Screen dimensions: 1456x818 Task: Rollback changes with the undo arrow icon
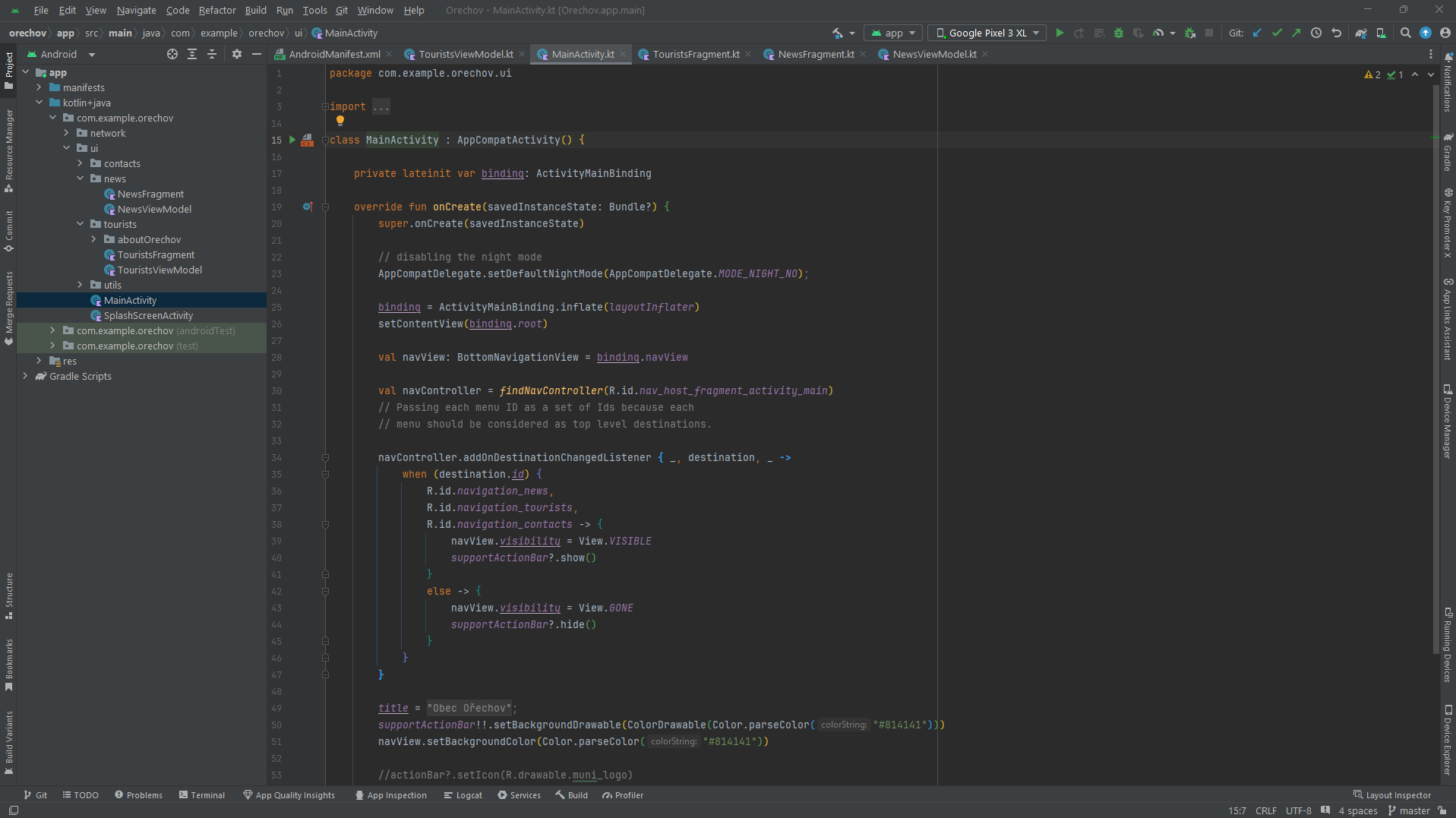1336,33
